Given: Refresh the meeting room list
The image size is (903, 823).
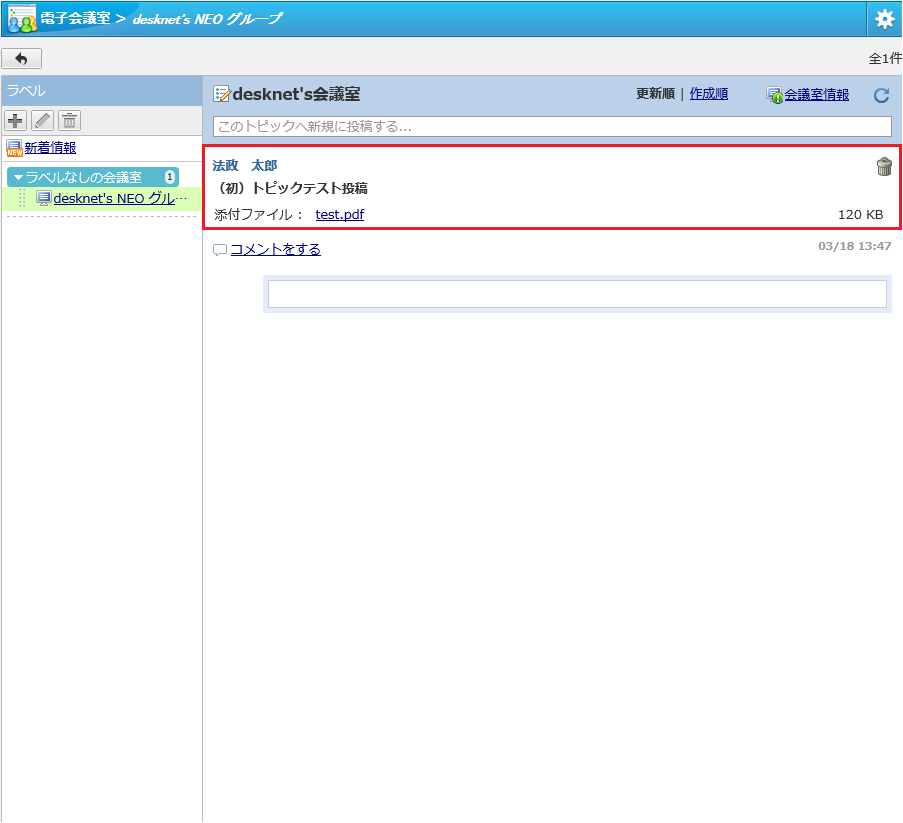Looking at the screenshot, I should [x=882, y=95].
